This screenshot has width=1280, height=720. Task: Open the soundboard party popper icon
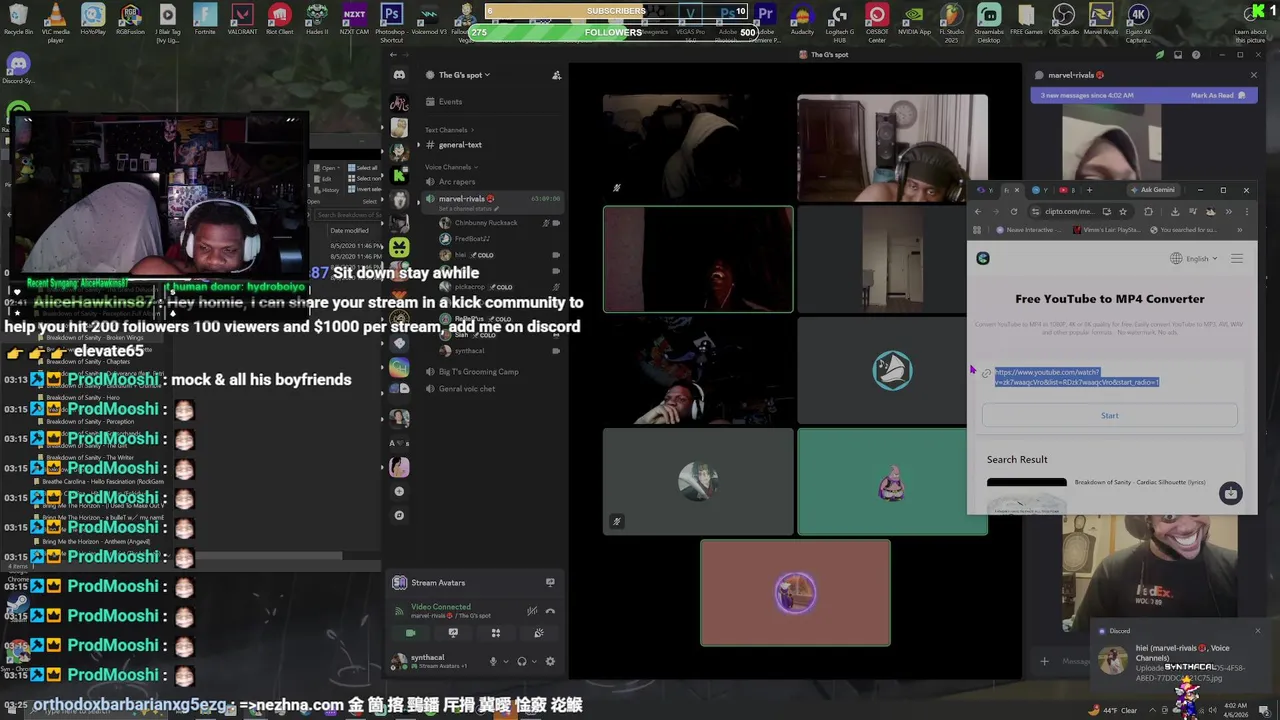pyautogui.click(x=539, y=633)
